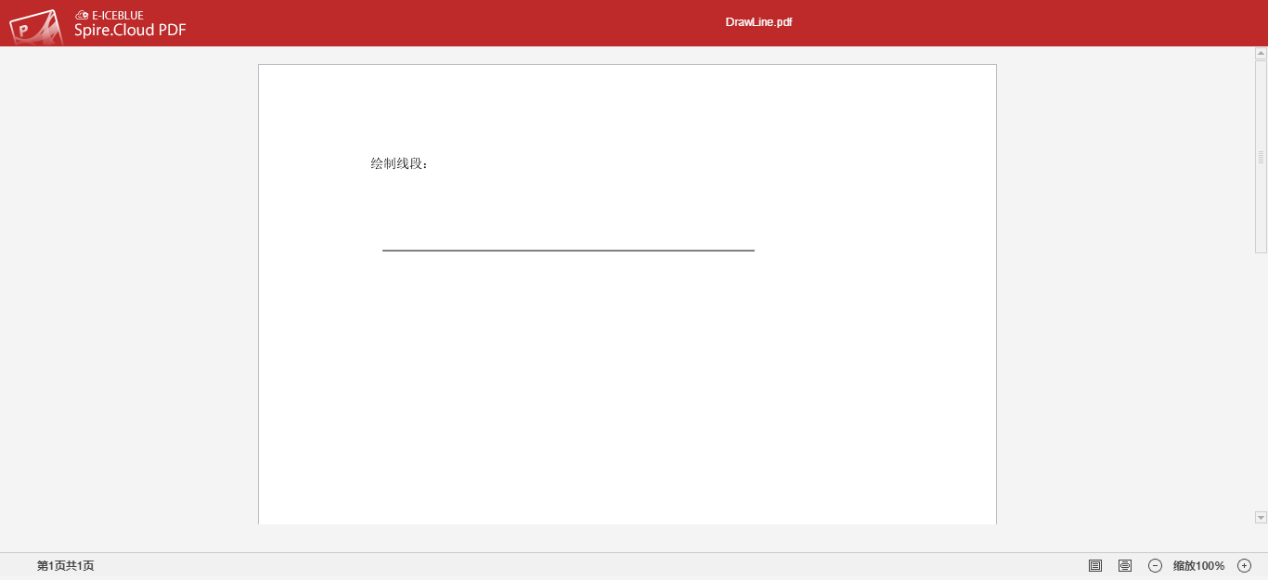
Task: Select the fit-page view icon in status bar
Action: [x=1125, y=565]
